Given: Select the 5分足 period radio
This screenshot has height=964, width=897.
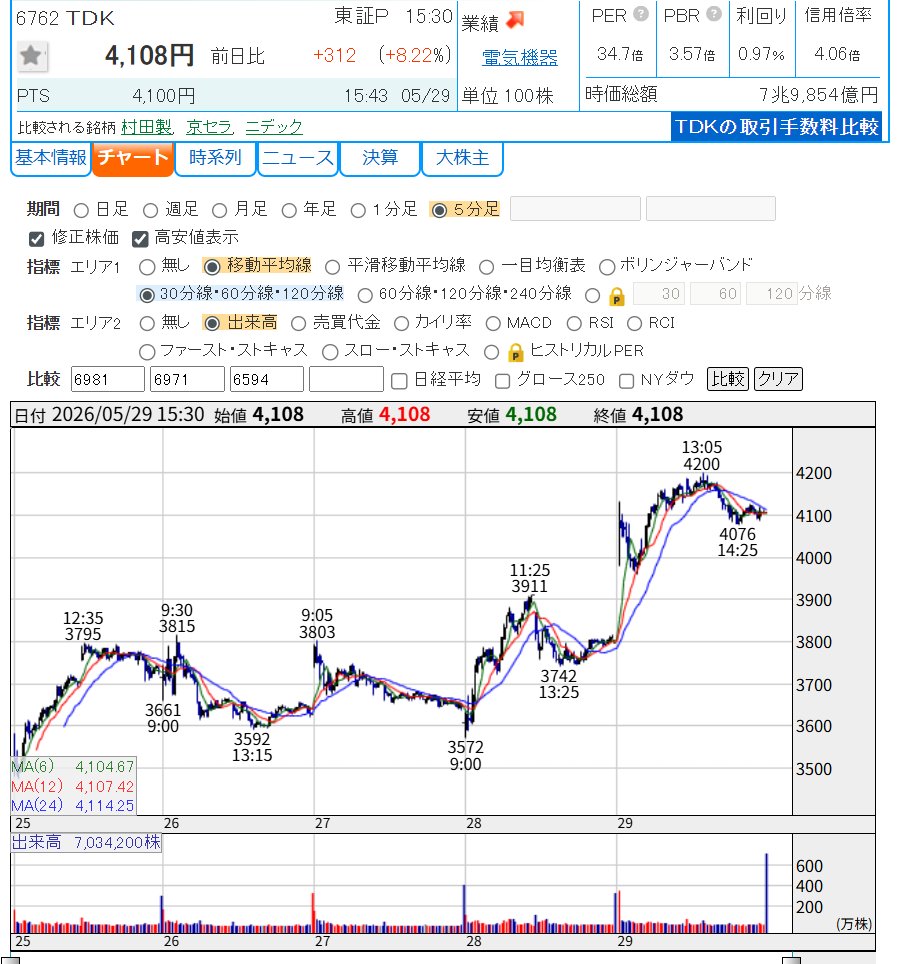Looking at the screenshot, I should 439,210.
